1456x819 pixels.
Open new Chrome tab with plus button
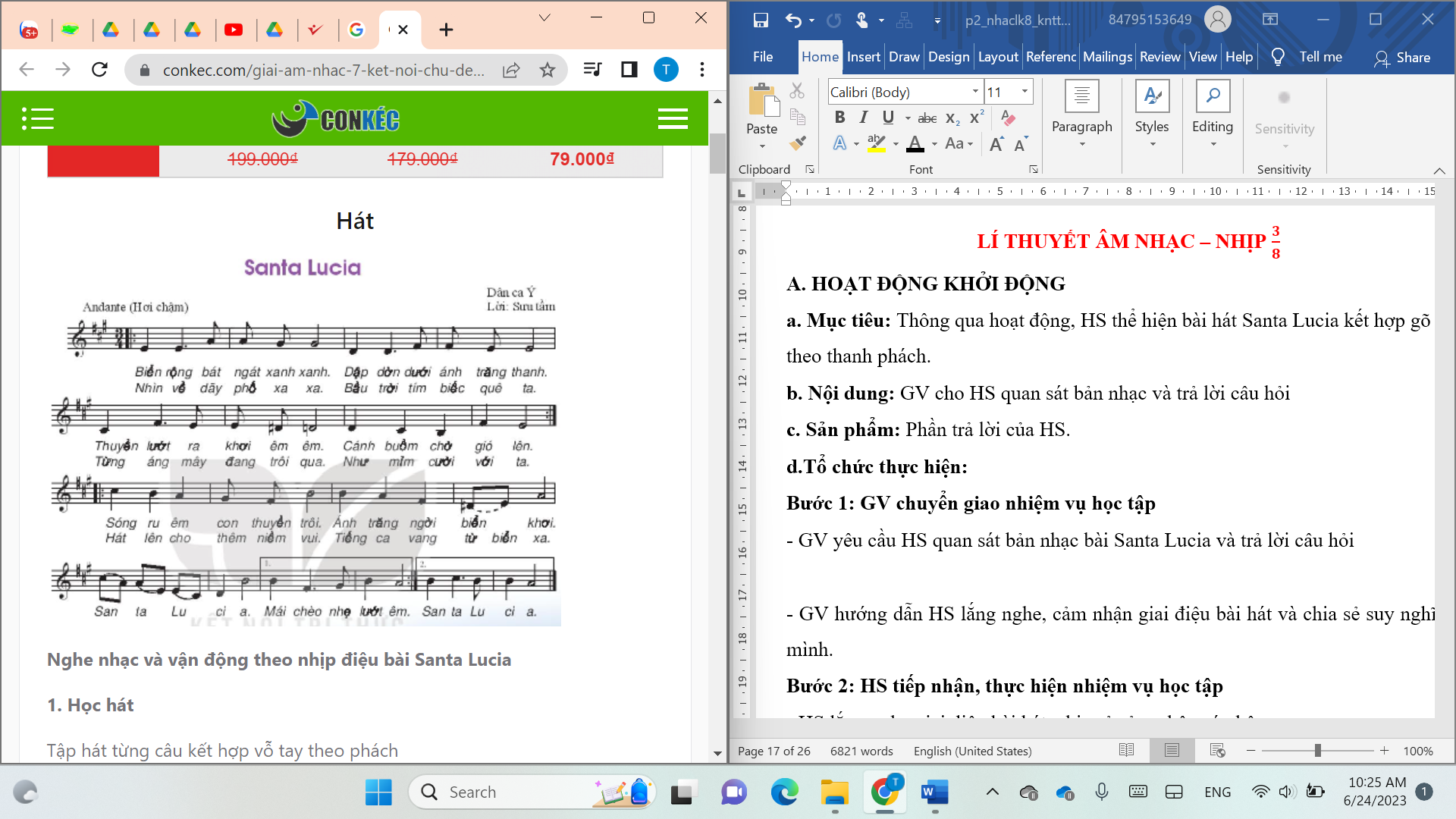pyautogui.click(x=446, y=30)
